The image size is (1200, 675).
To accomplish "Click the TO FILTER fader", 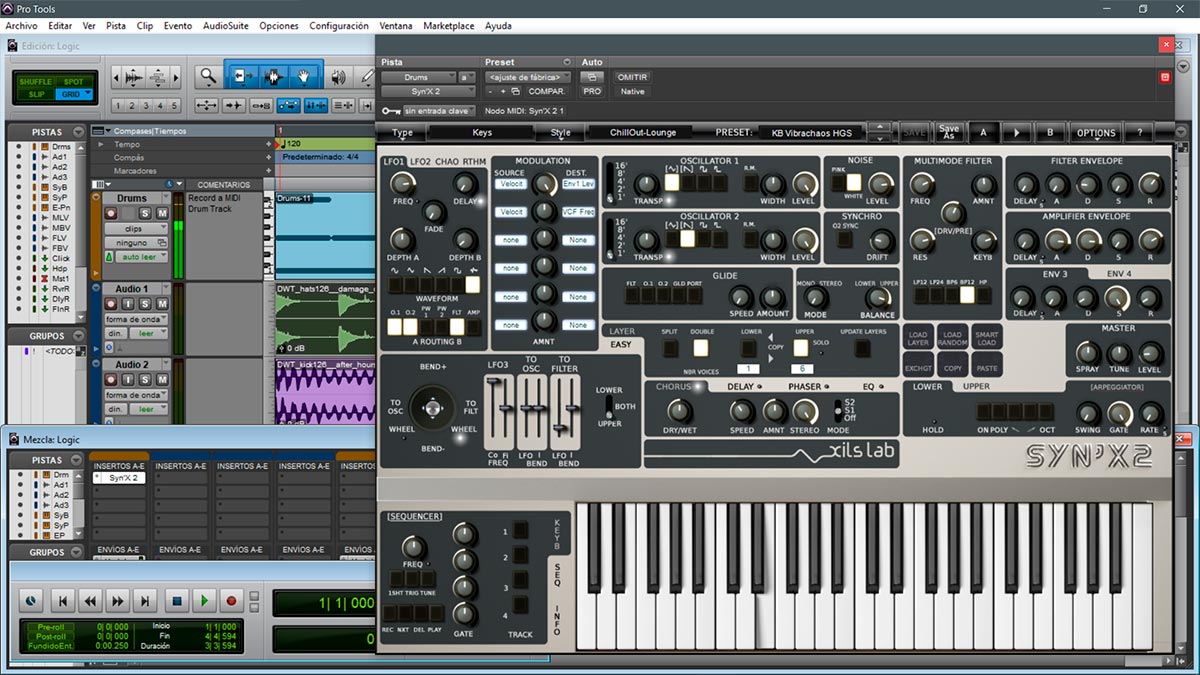I will click(x=565, y=412).
